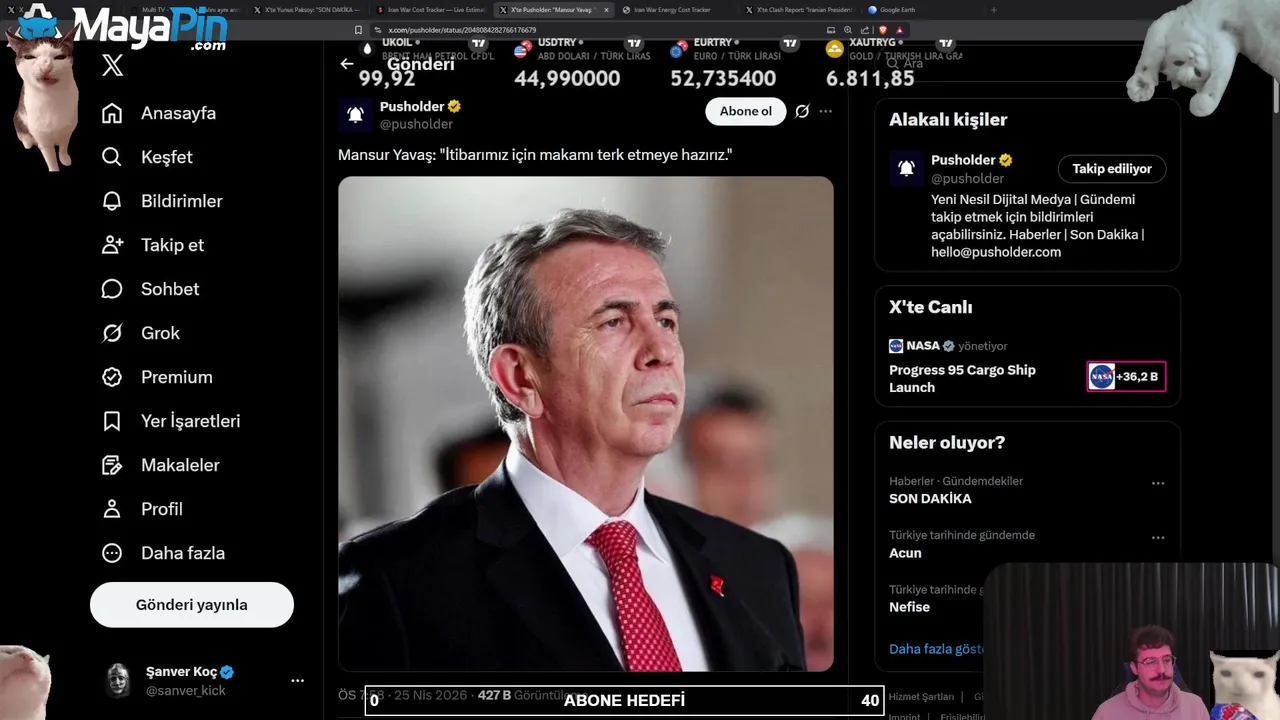Open the SON DAKİKA trending topic

[930, 498]
